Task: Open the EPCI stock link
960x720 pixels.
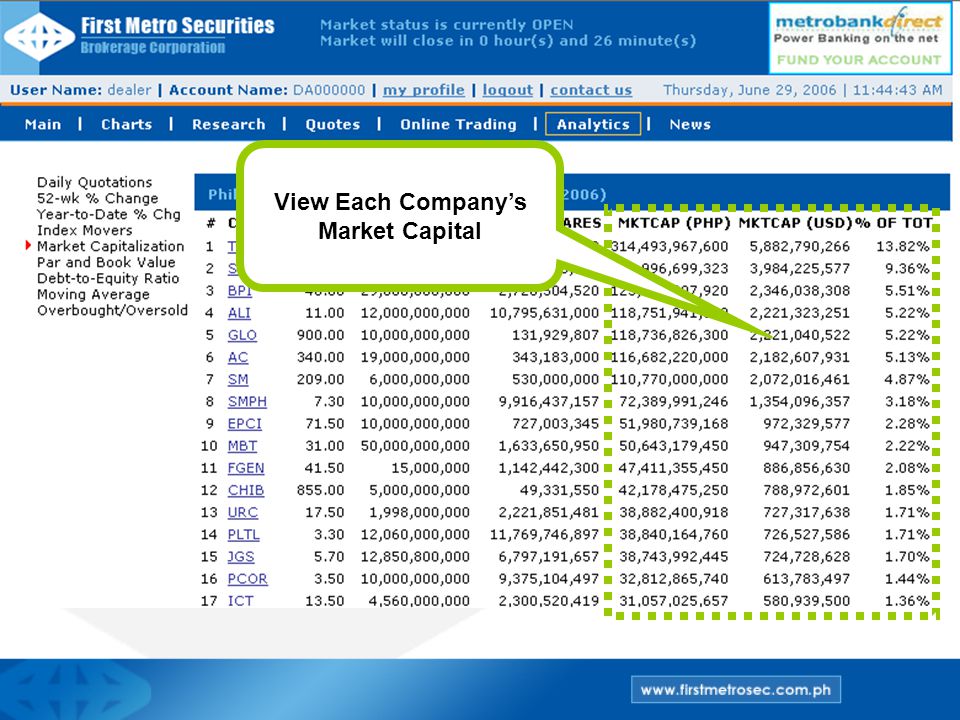Action: pos(244,423)
